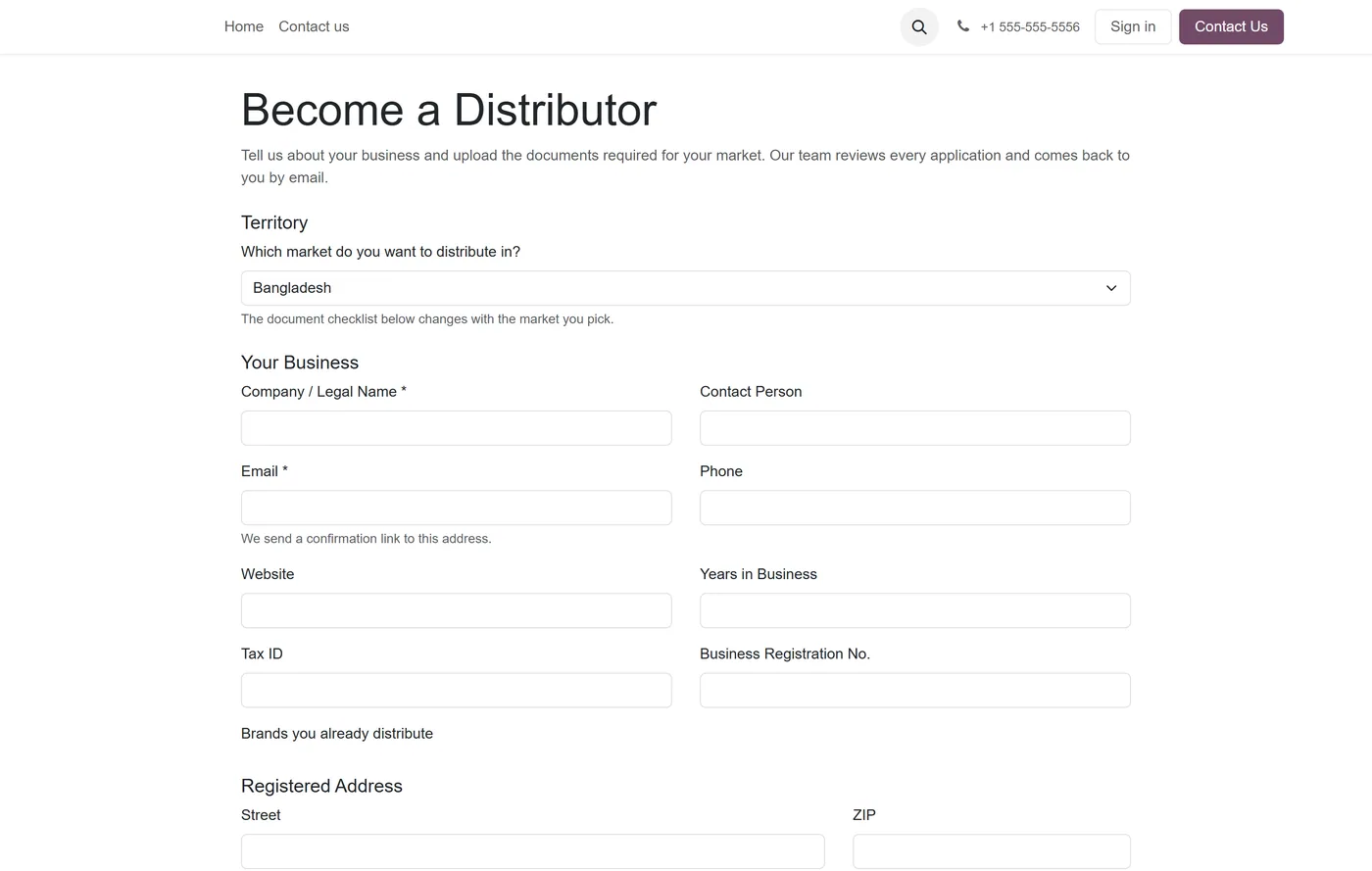Click the Become a Distributor heading
Viewport: 1372px width, 871px height.
point(449,110)
